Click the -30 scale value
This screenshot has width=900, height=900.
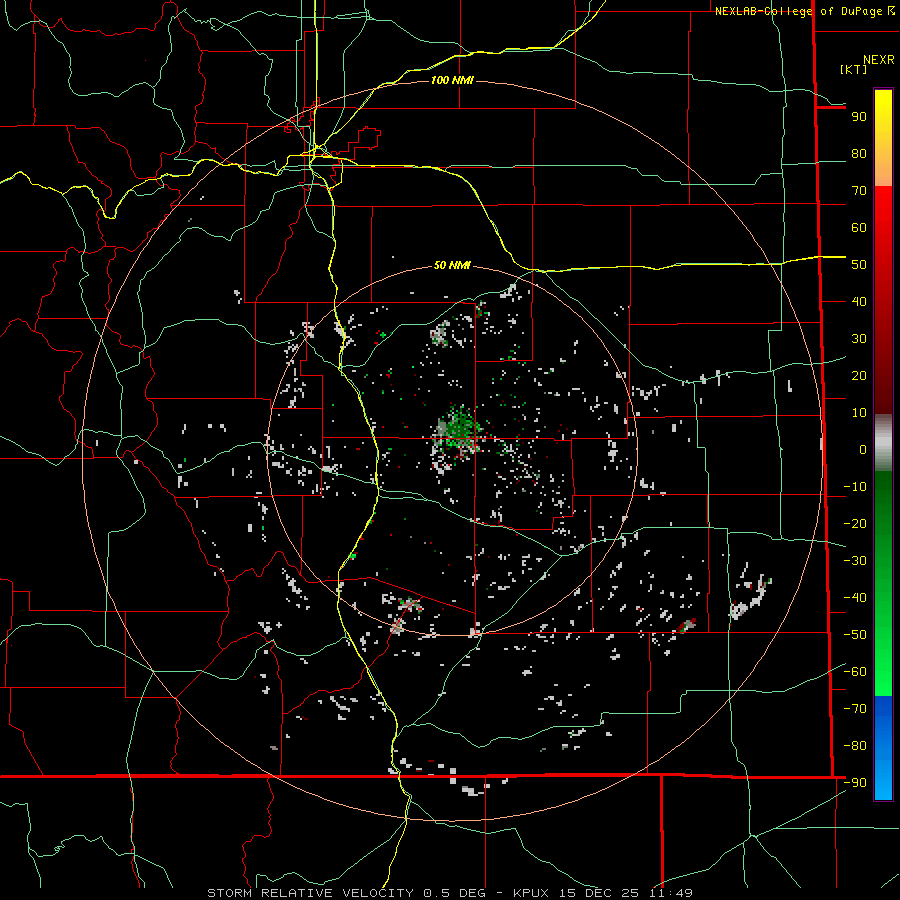(855, 561)
